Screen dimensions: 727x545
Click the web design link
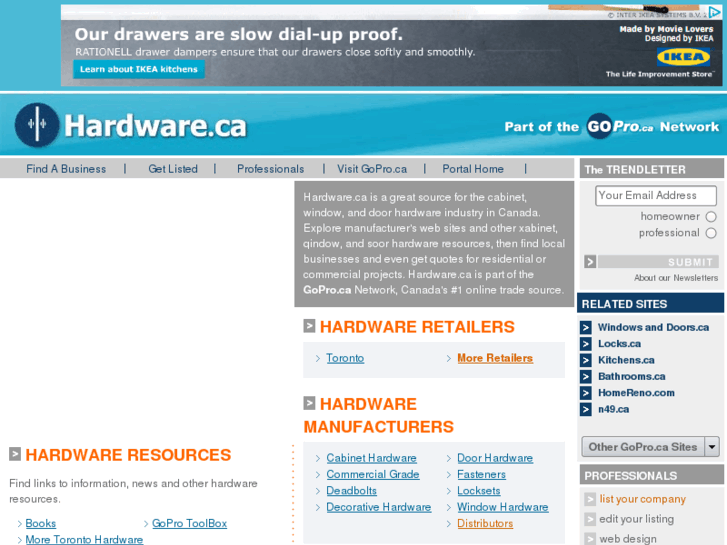point(628,539)
